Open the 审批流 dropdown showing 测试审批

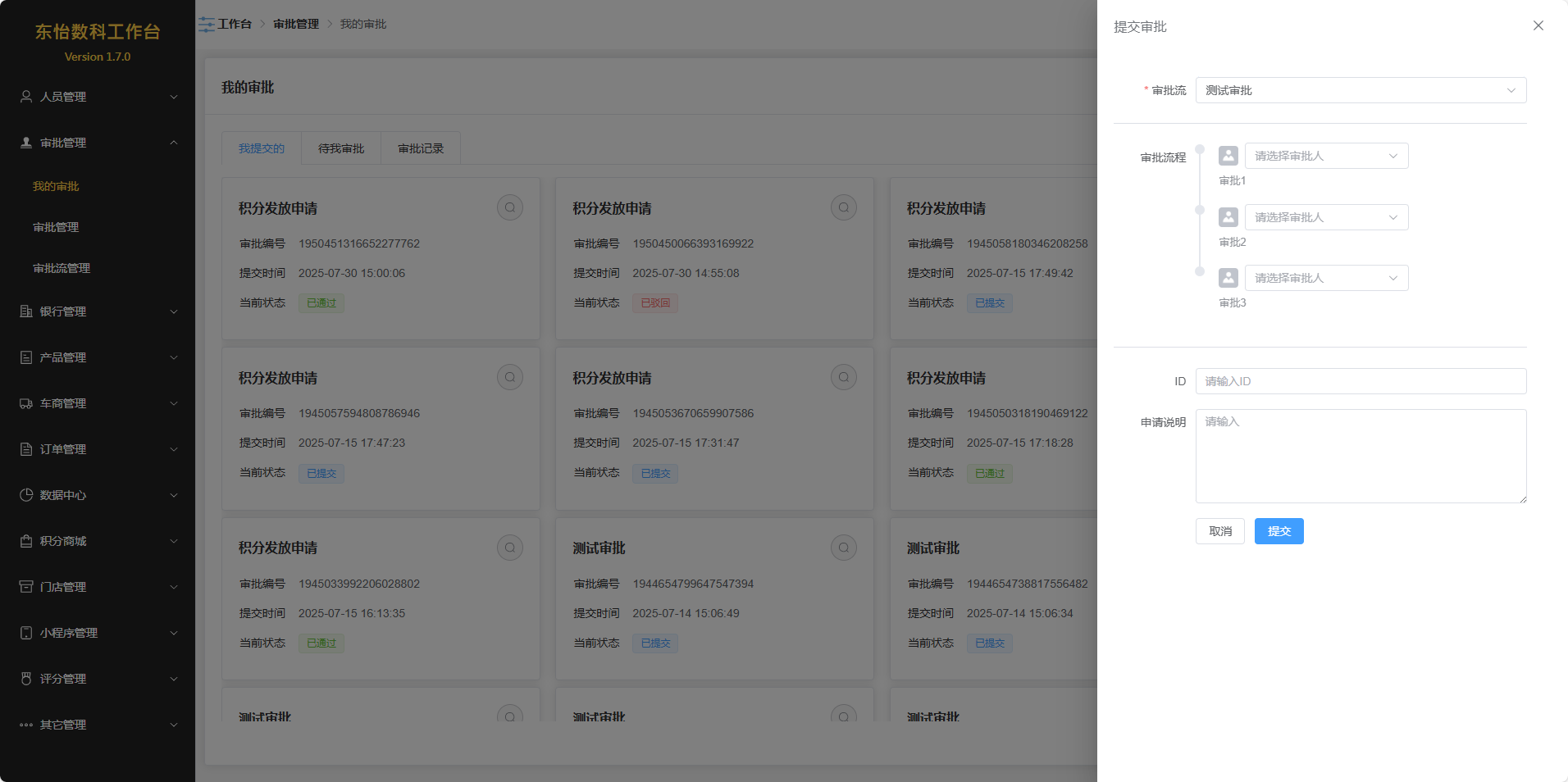pyautogui.click(x=1360, y=90)
